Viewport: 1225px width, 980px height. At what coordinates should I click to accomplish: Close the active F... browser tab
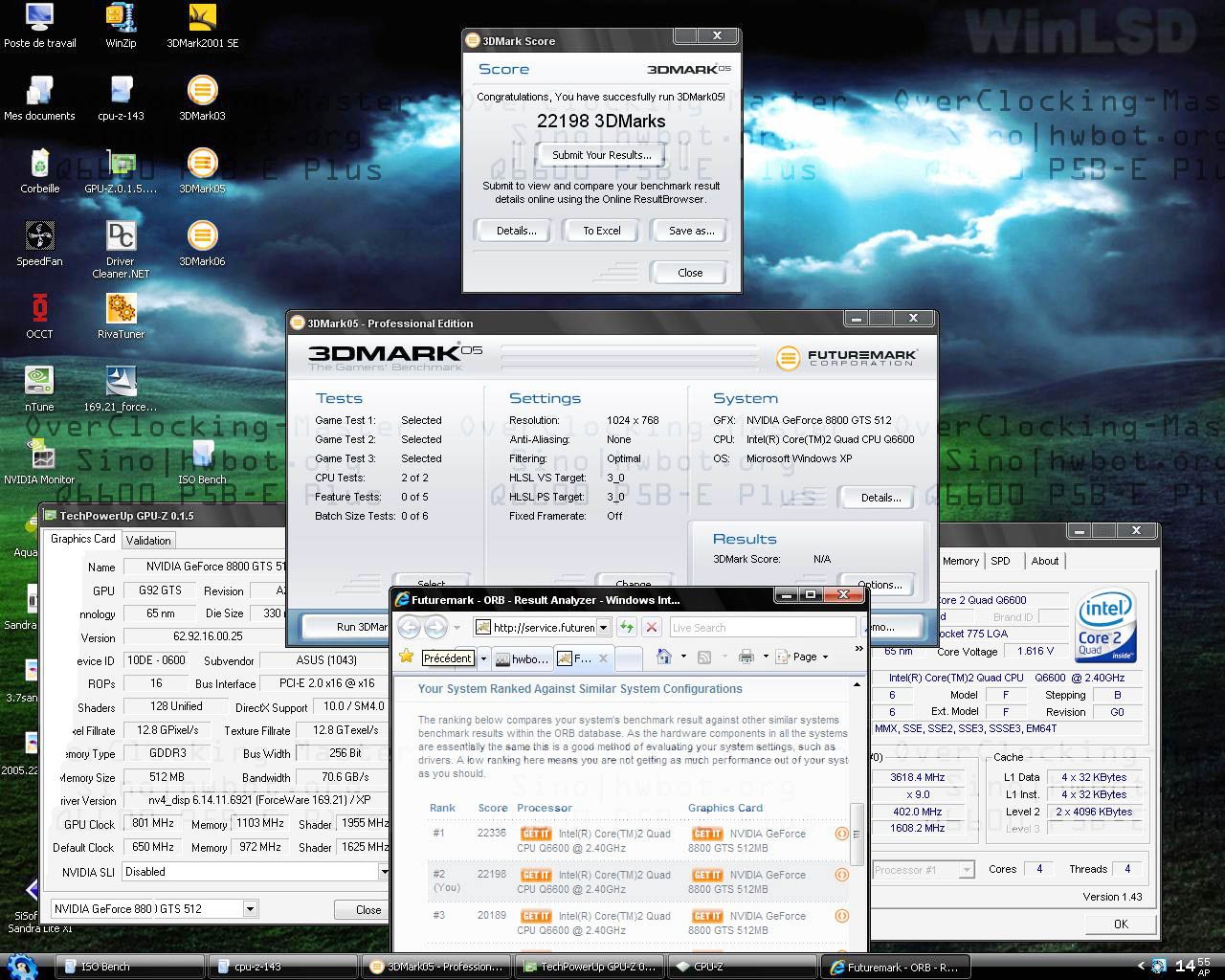tap(603, 658)
